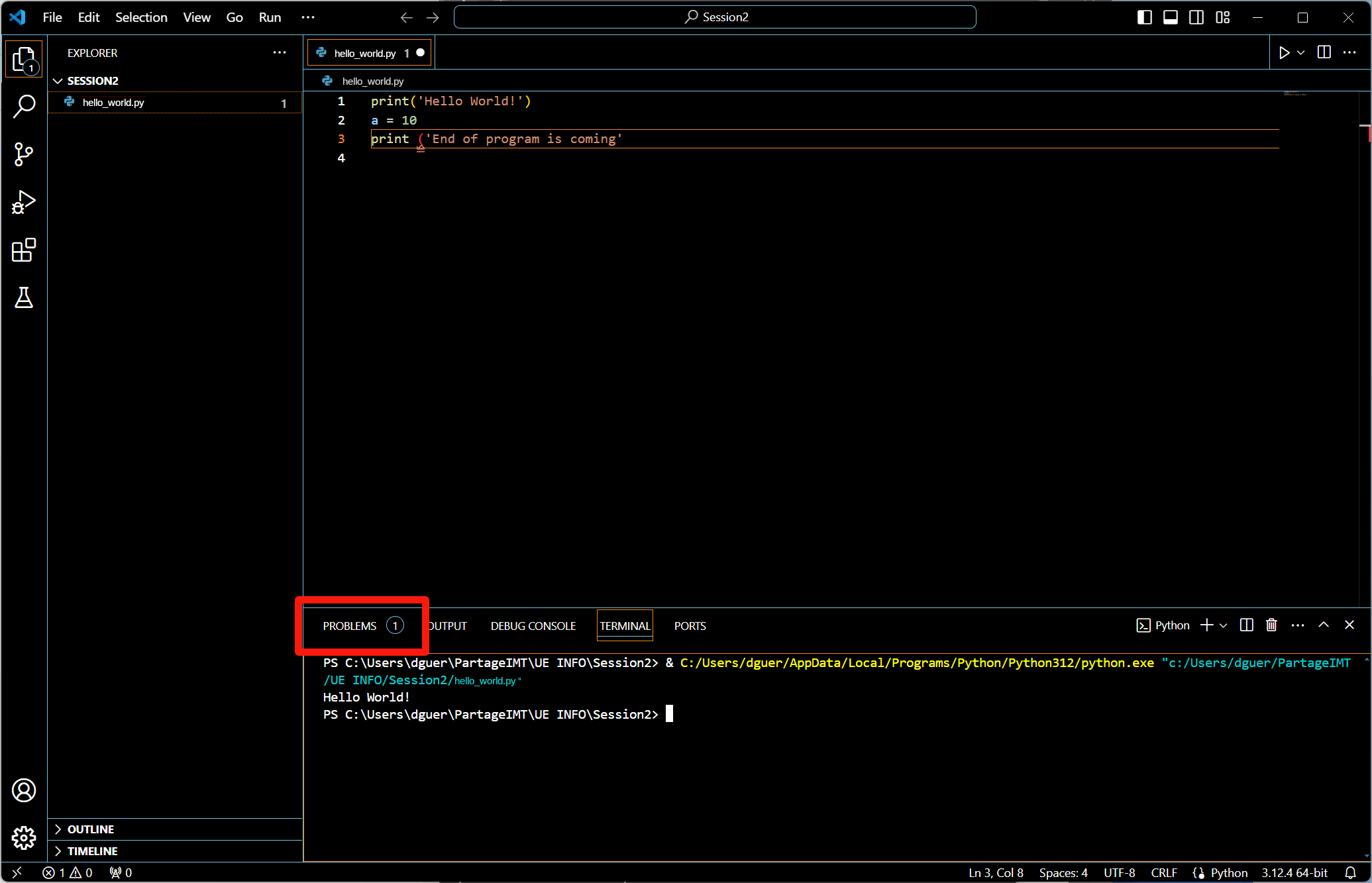Switch to the DEBUG CONSOLE tab
This screenshot has height=883, width=1372.
click(533, 626)
